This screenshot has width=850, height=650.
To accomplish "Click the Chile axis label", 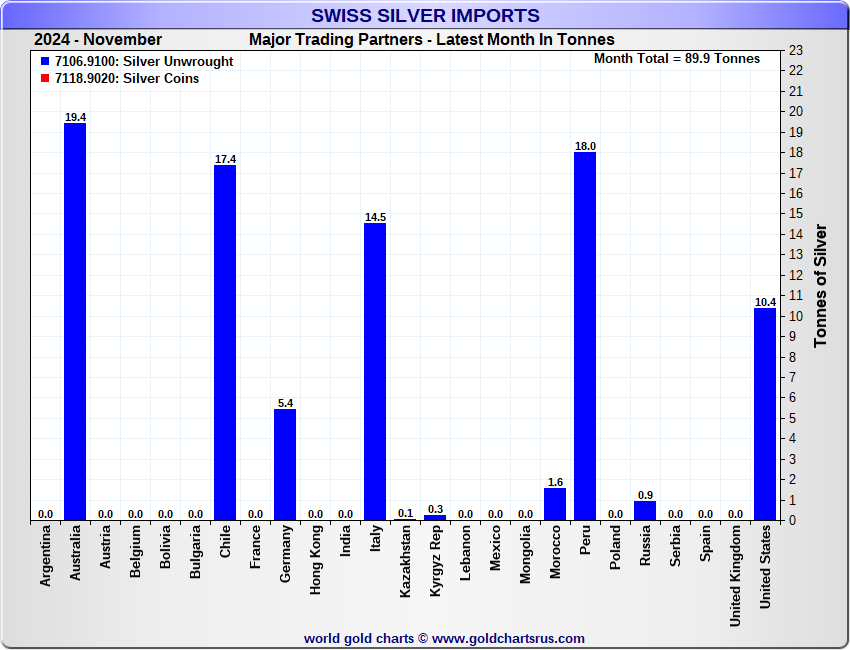I will tap(225, 541).
